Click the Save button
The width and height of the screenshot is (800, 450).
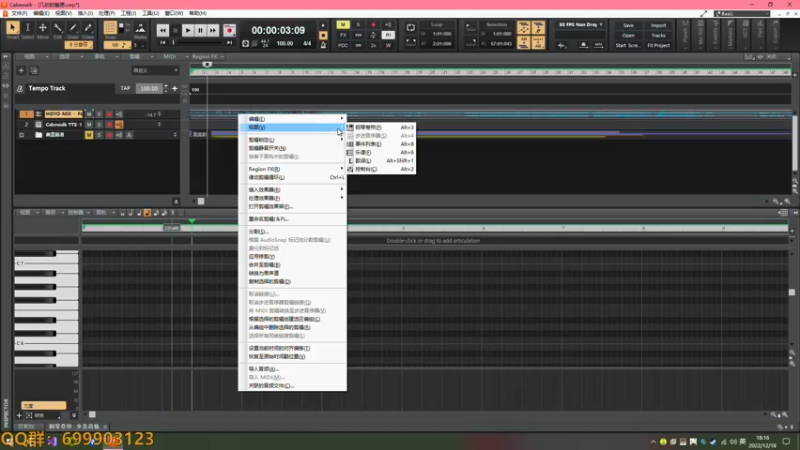(628, 26)
